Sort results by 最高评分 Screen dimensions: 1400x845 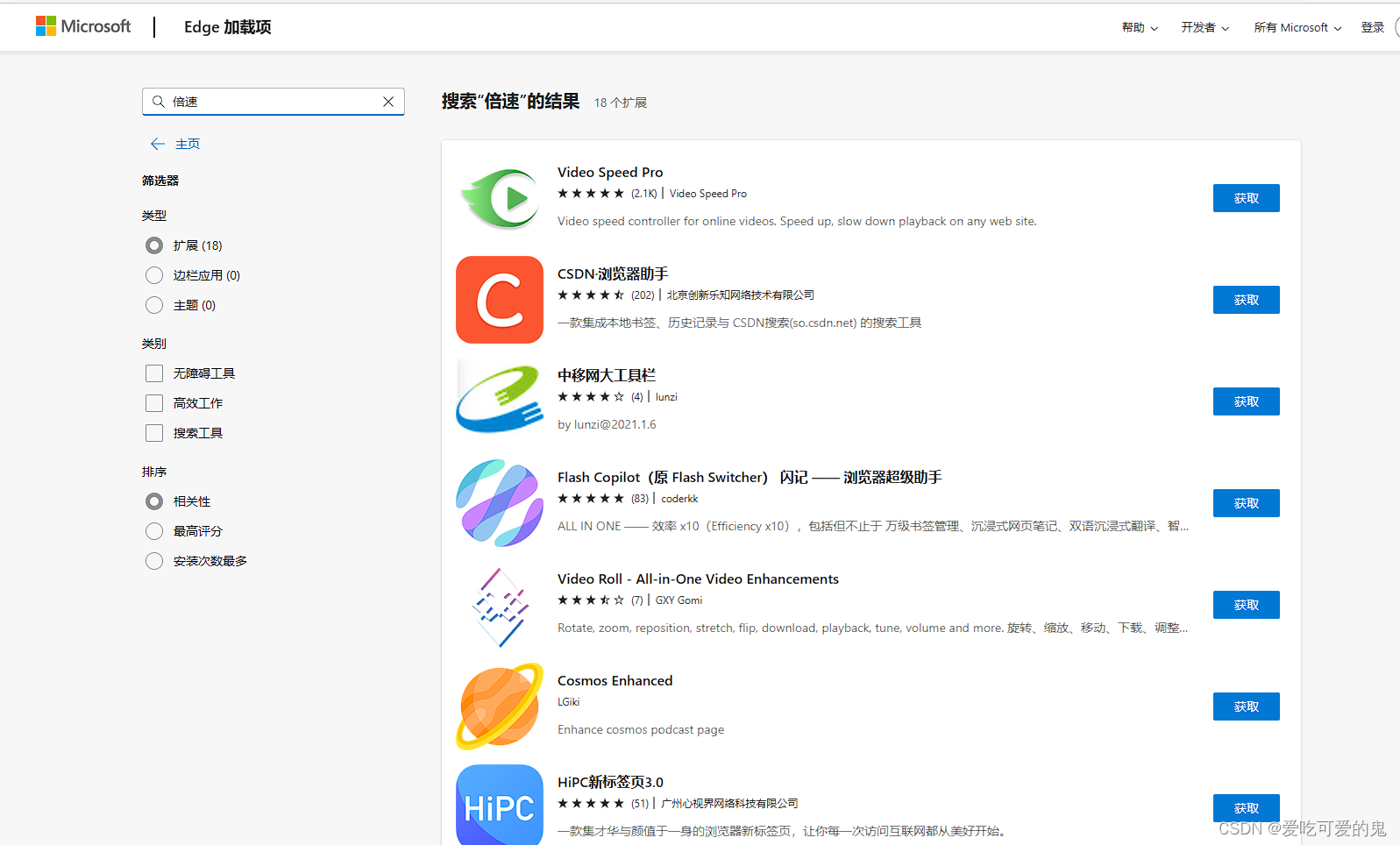pyautogui.click(x=154, y=531)
